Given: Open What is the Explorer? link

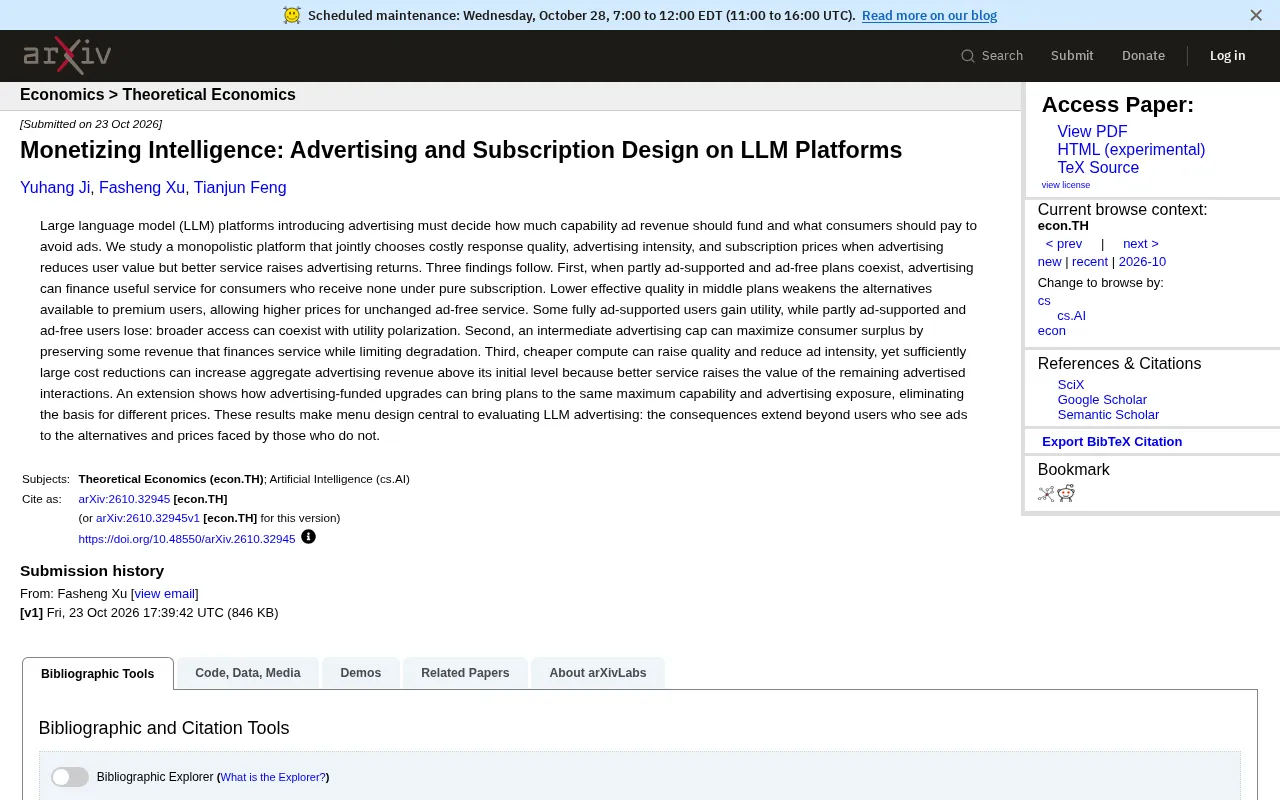Looking at the screenshot, I should point(273,777).
